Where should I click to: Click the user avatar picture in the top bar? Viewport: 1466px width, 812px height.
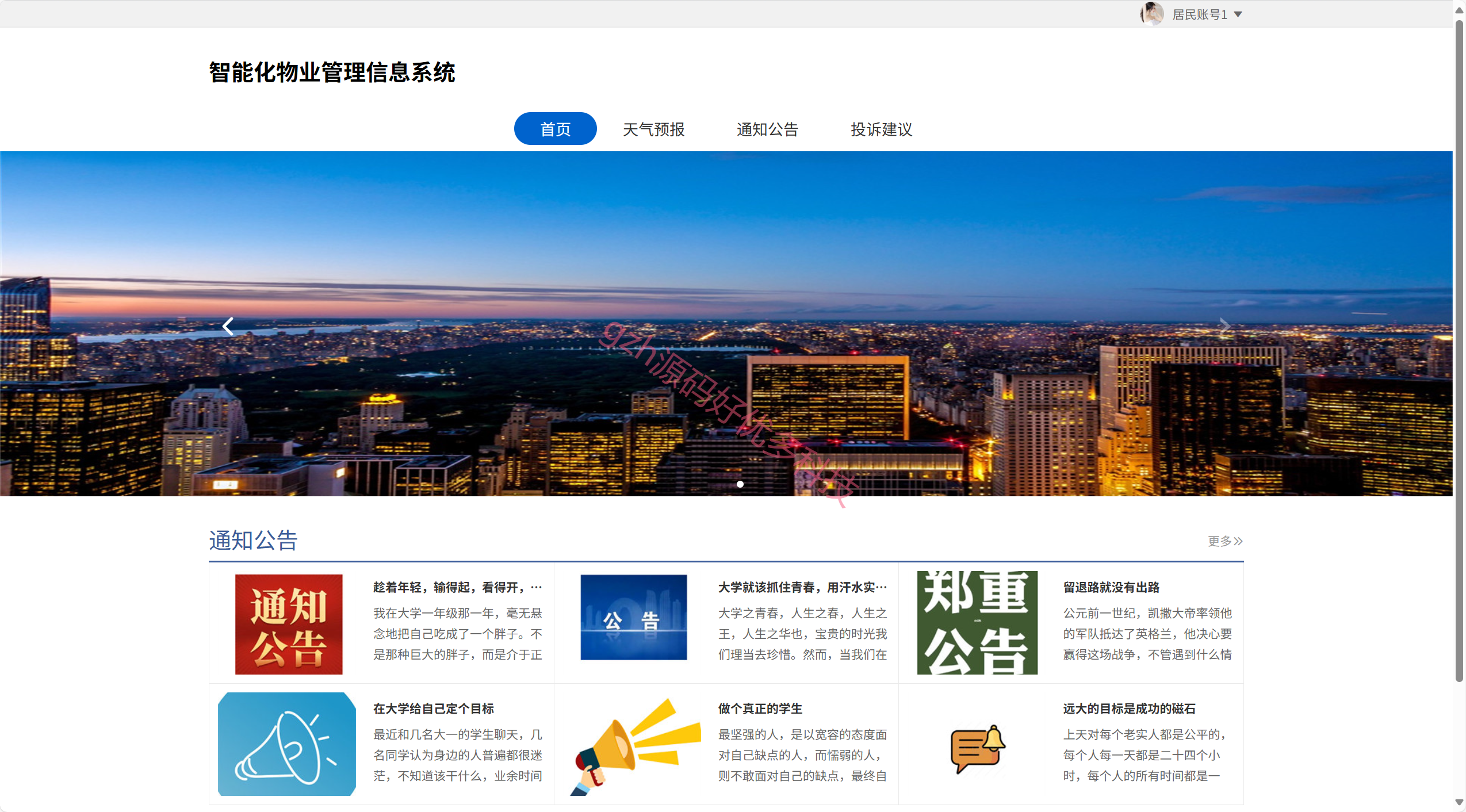(1151, 14)
